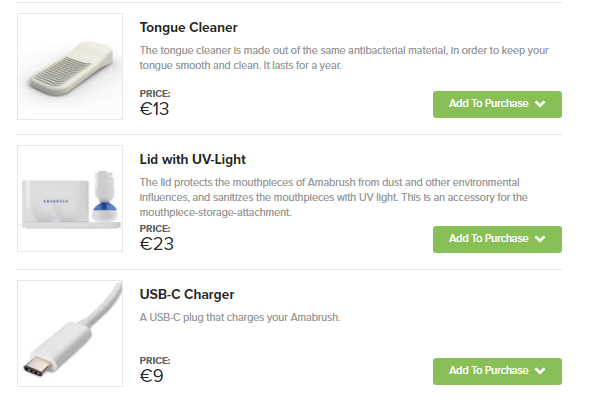Click the PRICE label above €13
The width and height of the screenshot is (589, 404).
155,93
